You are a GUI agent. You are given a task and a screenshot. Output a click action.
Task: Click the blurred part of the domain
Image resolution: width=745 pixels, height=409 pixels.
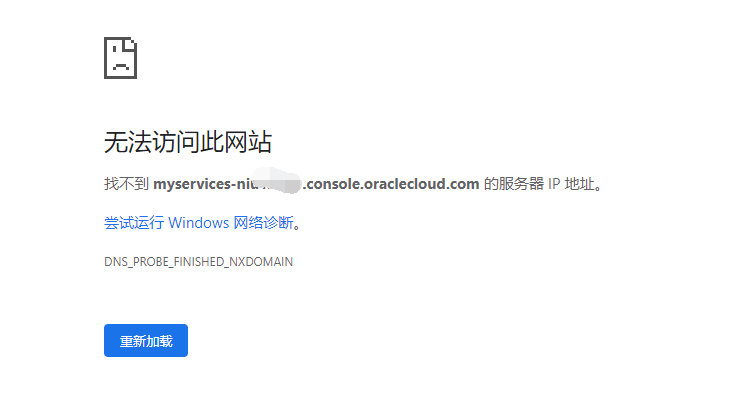278,181
